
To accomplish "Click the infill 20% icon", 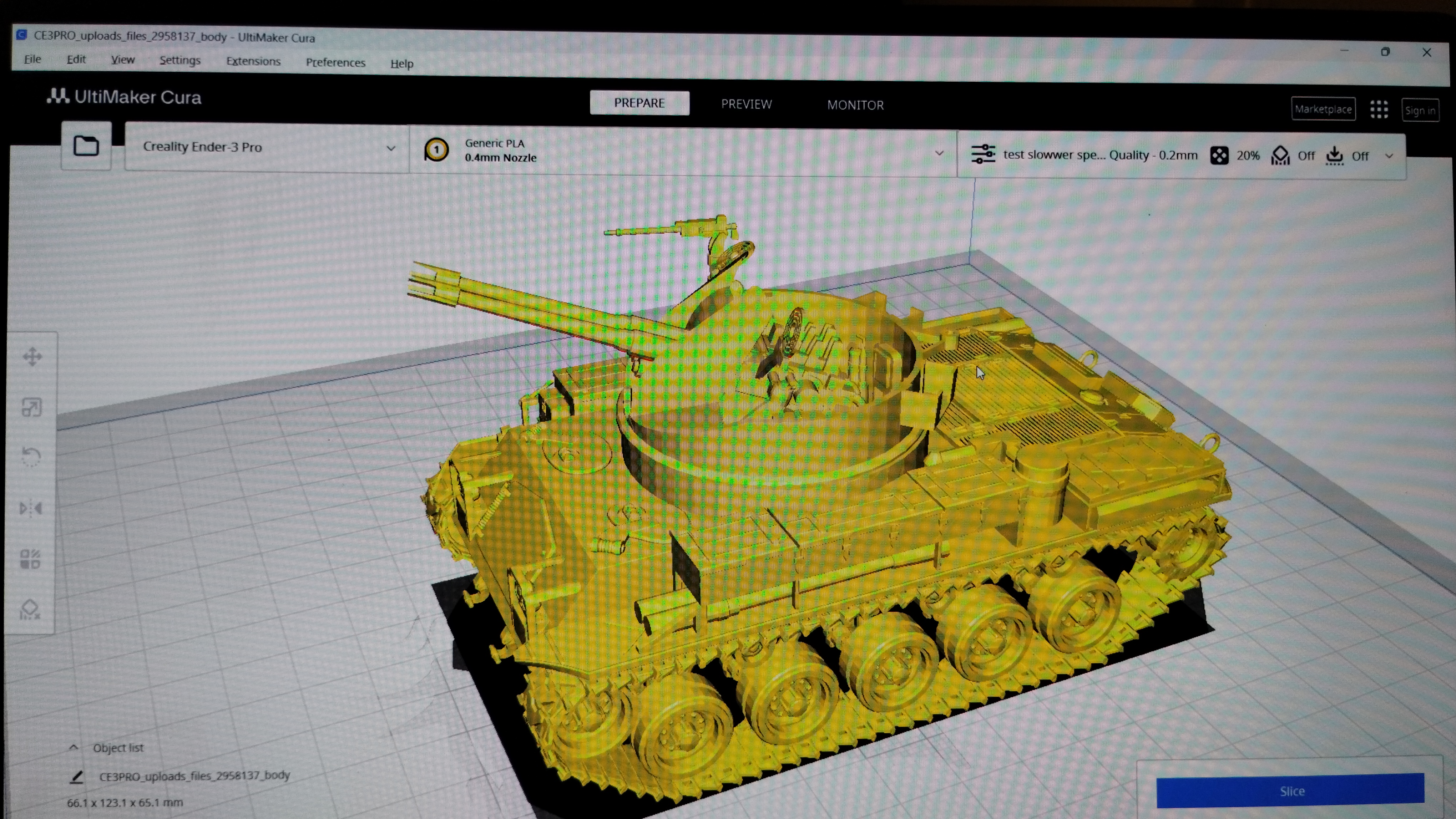I will point(1219,155).
